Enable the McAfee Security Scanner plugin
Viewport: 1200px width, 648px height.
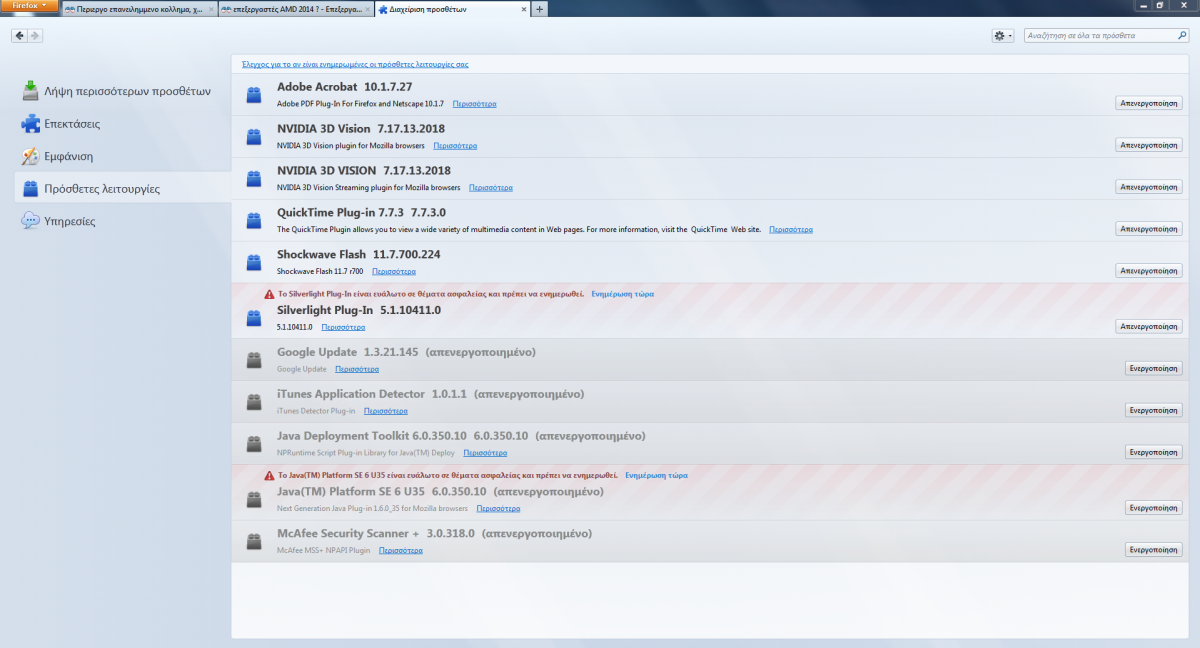(1154, 549)
